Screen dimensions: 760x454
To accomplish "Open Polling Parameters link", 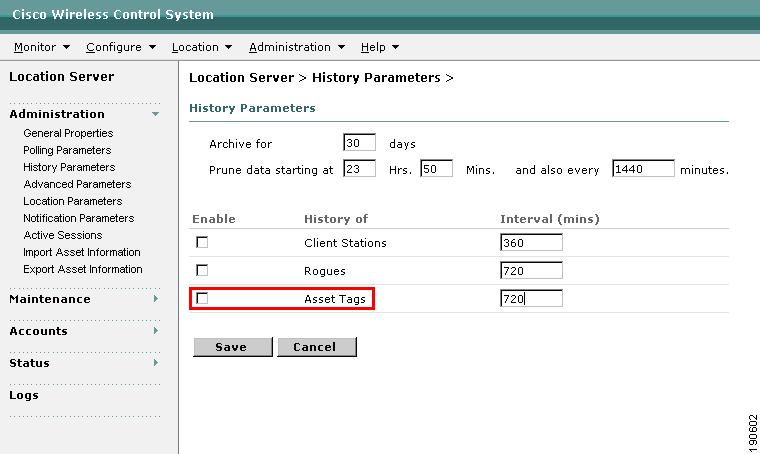I will [67, 150].
